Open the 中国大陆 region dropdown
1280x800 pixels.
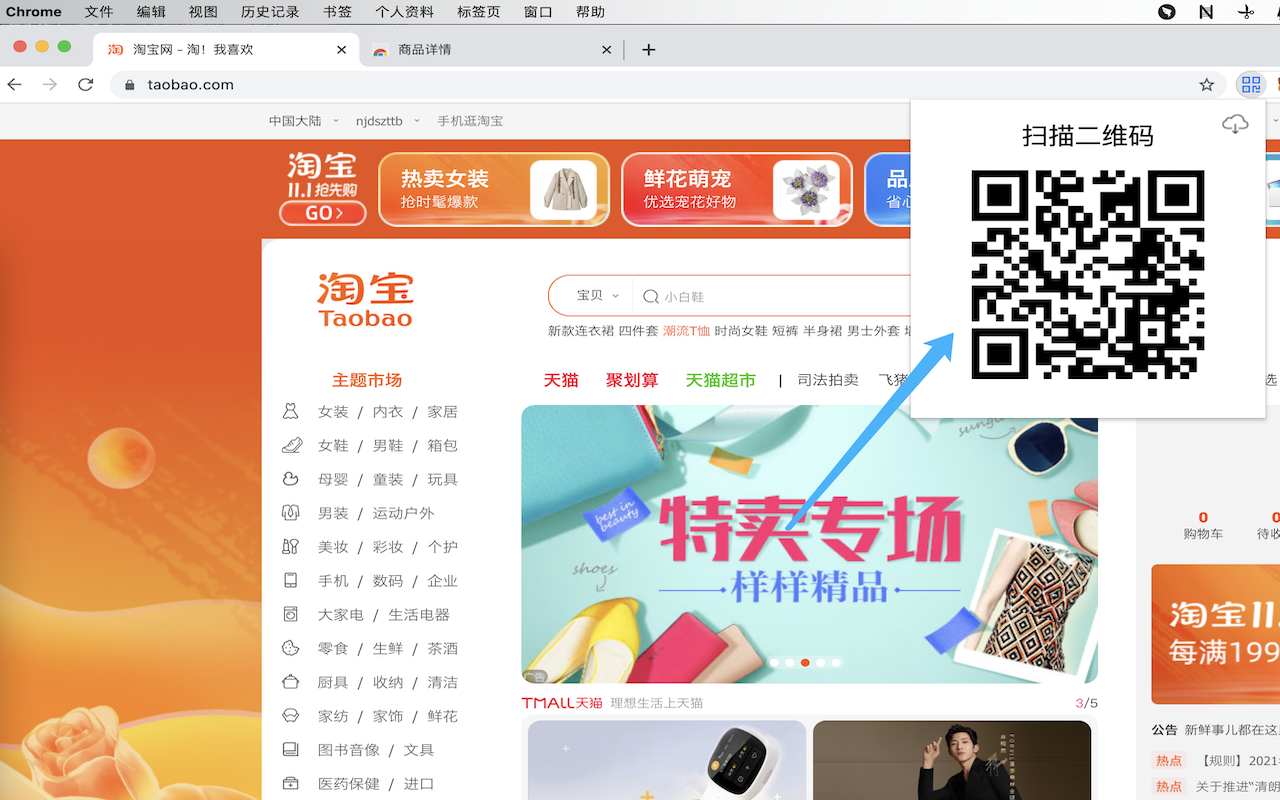pyautogui.click(x=303, y=121)
